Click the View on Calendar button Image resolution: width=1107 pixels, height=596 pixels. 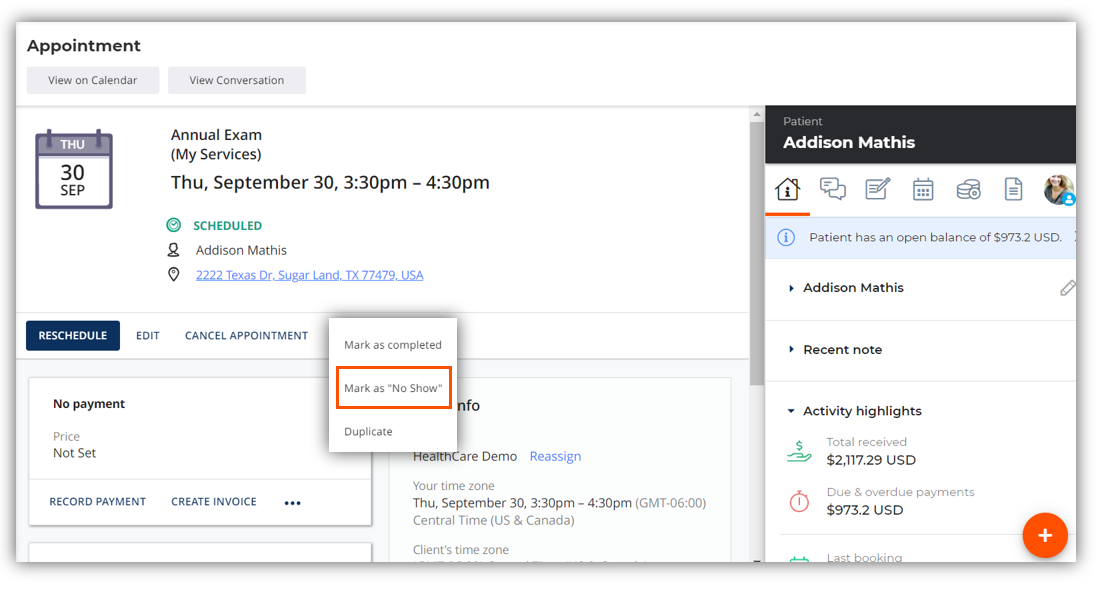[x=92, y=81]
